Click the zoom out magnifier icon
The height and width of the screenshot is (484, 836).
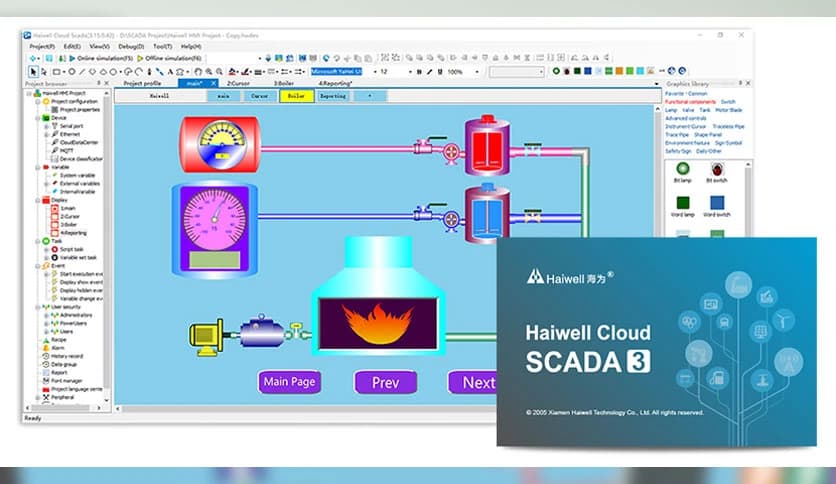click(x=219, y=71)
